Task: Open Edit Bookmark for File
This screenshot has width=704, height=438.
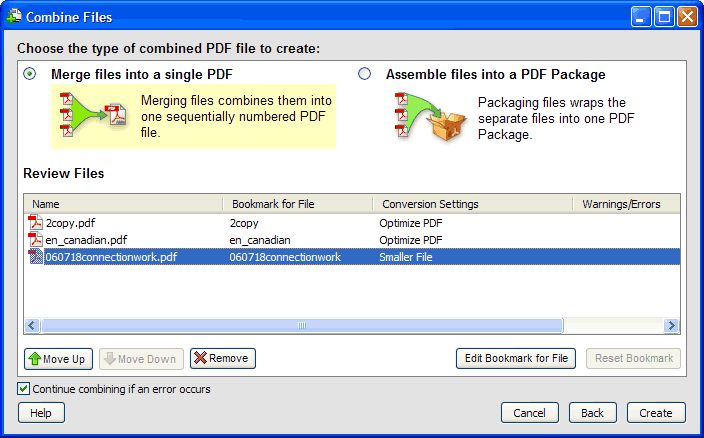Action: [515, 358]
